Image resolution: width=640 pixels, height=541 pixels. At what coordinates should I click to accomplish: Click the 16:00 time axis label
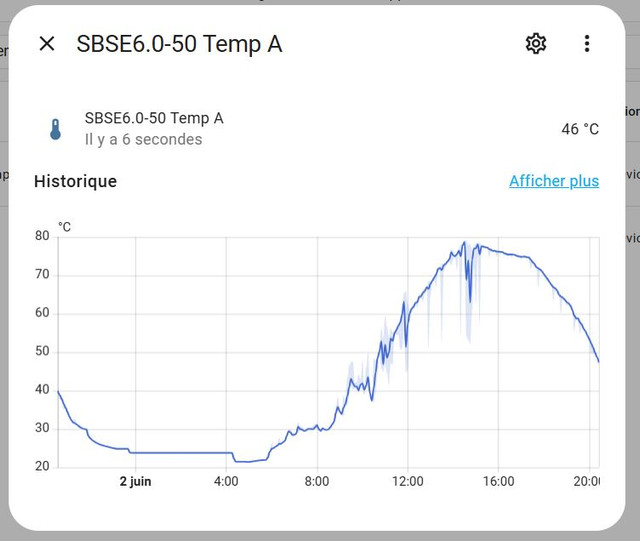498,481
